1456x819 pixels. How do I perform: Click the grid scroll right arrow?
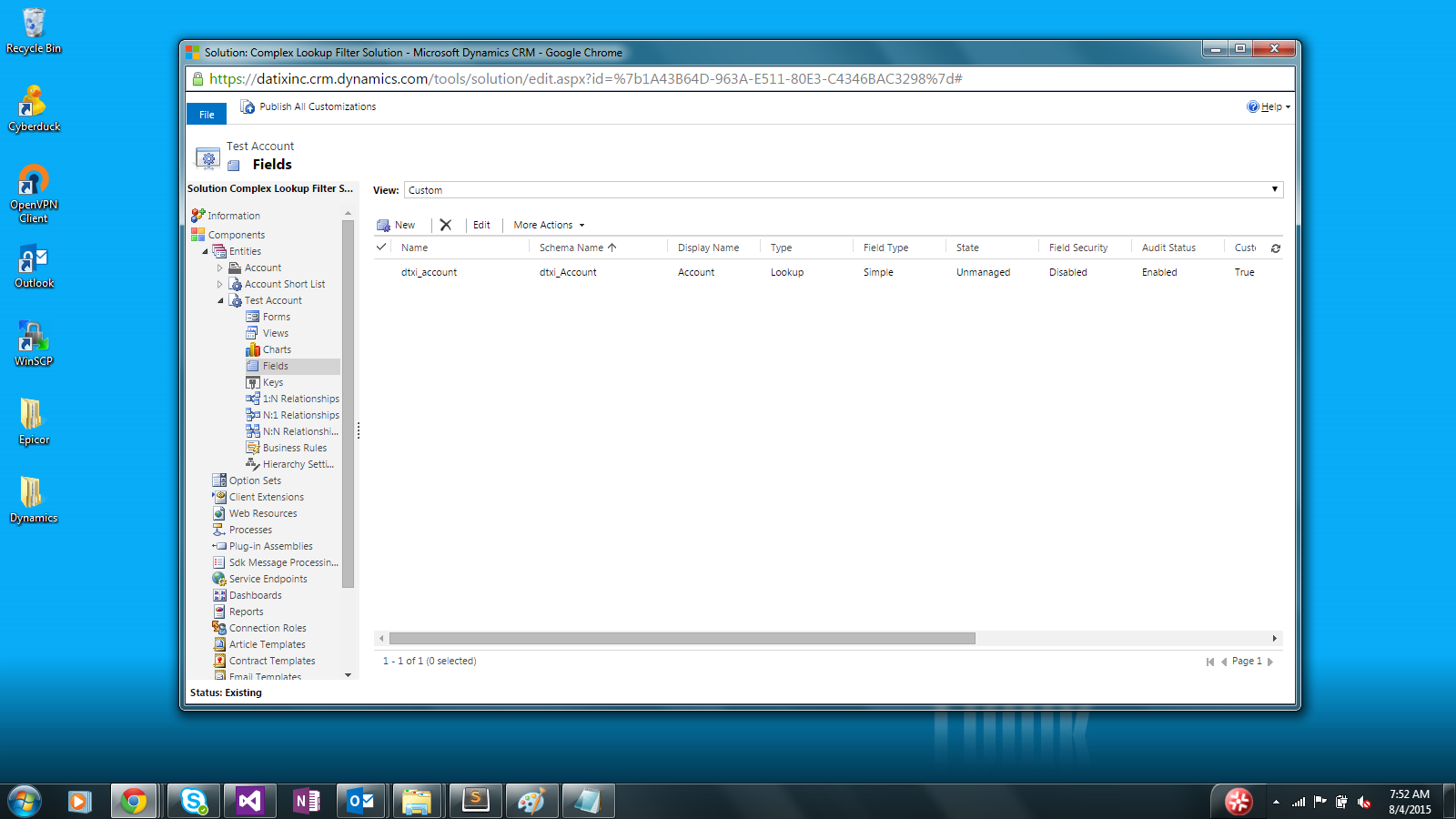[1275, 638]
